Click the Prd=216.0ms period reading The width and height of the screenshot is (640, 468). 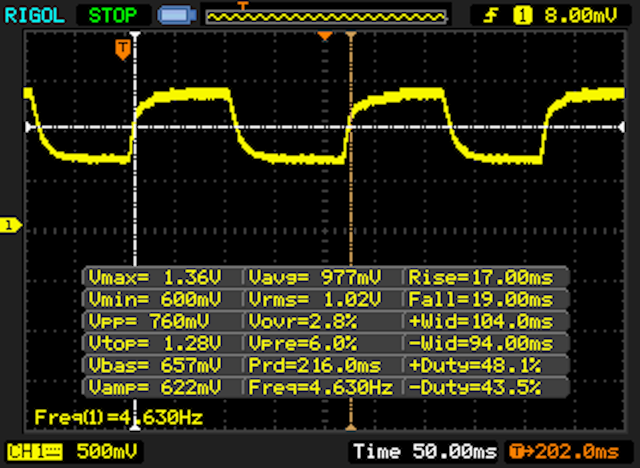[x=315, y=365]
